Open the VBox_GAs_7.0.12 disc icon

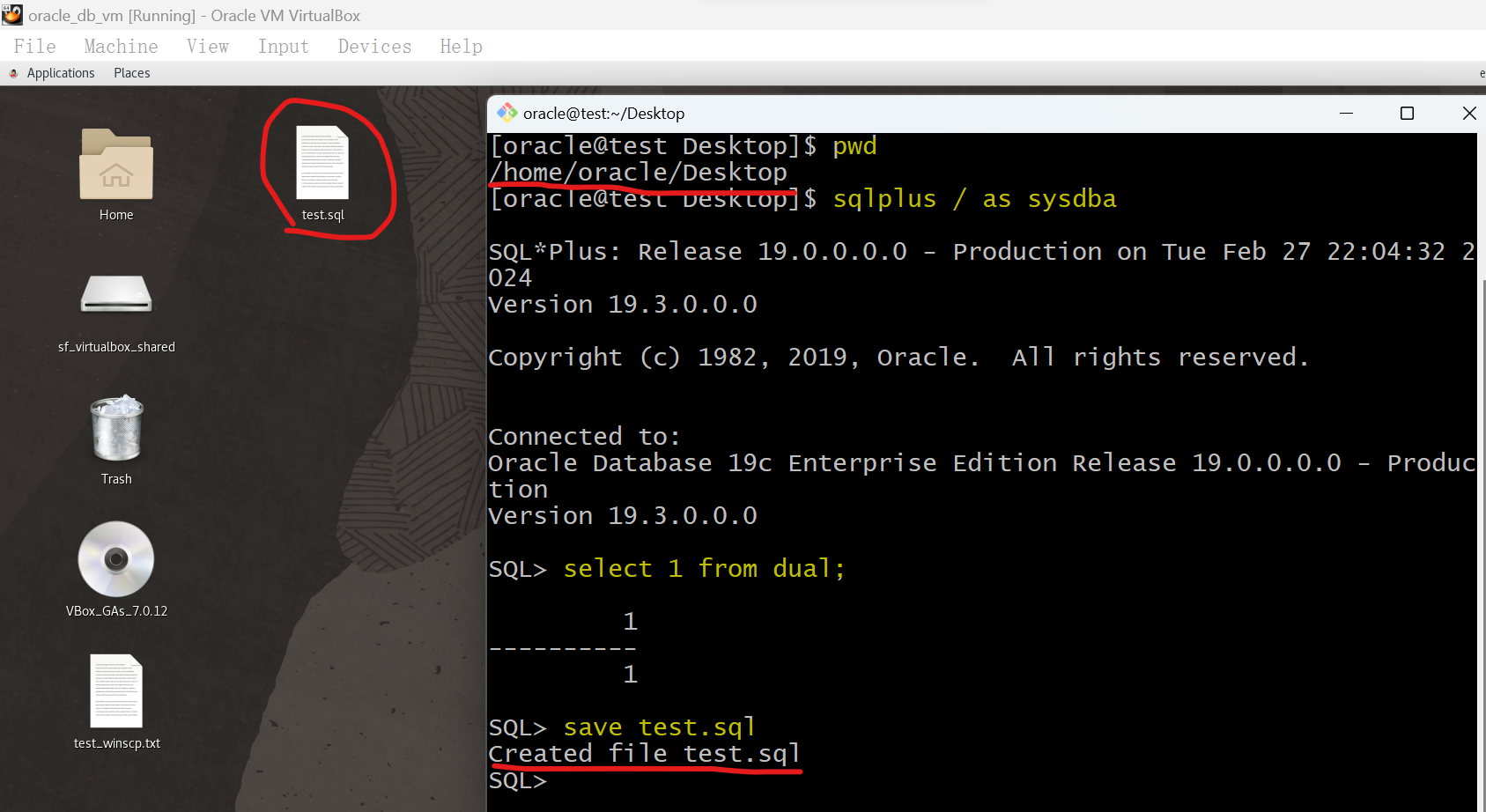click(x=116, y=559)
